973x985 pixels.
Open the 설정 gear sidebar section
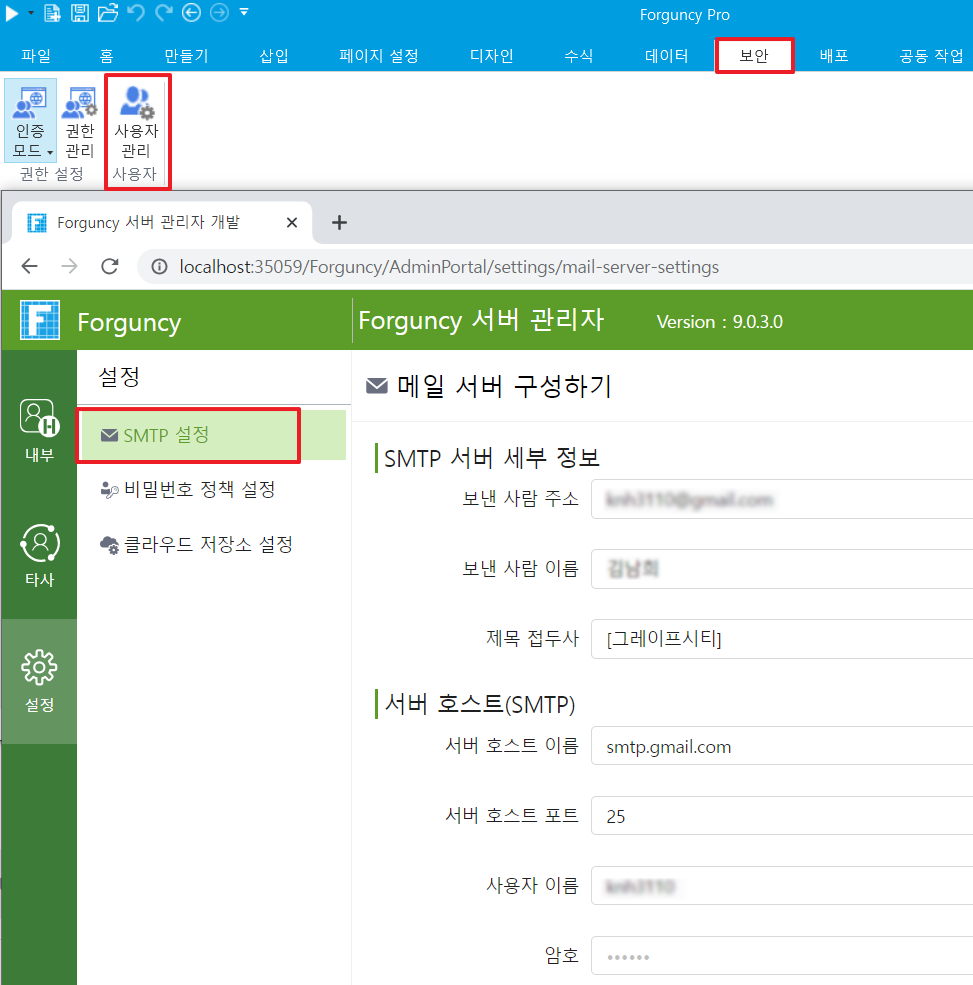point(40,681)
